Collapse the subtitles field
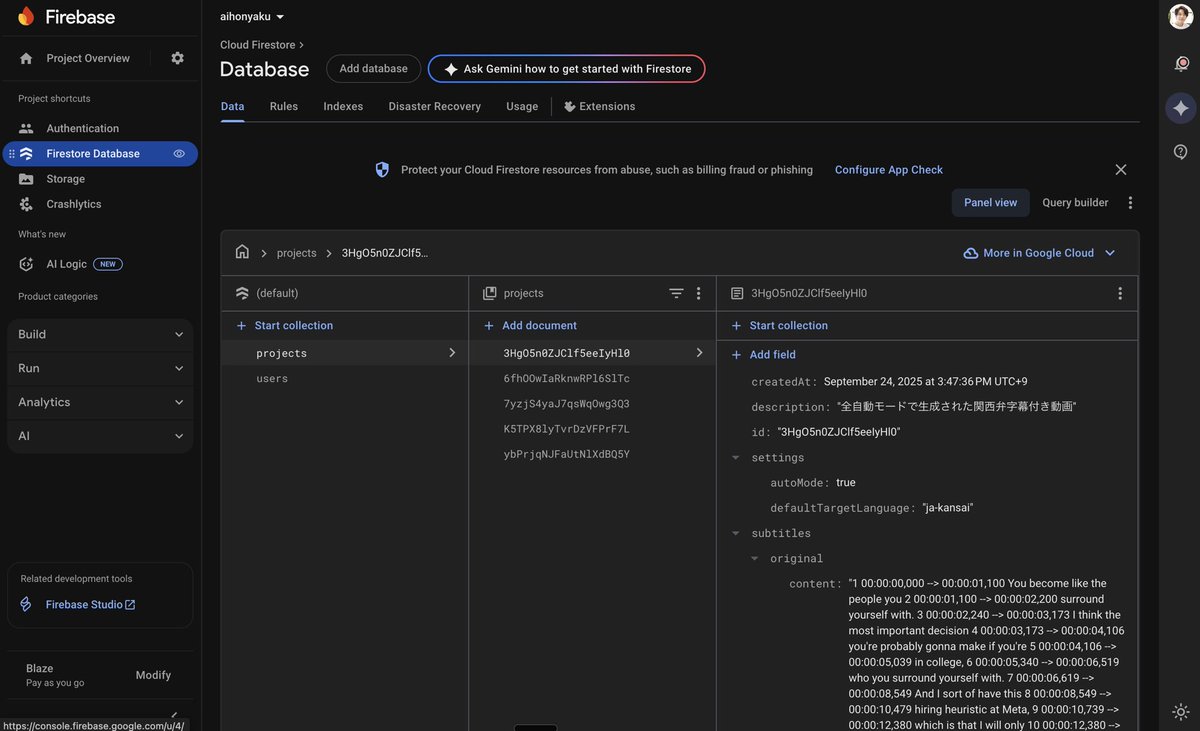The image size is (1200, 731). (x=736, y=533)
